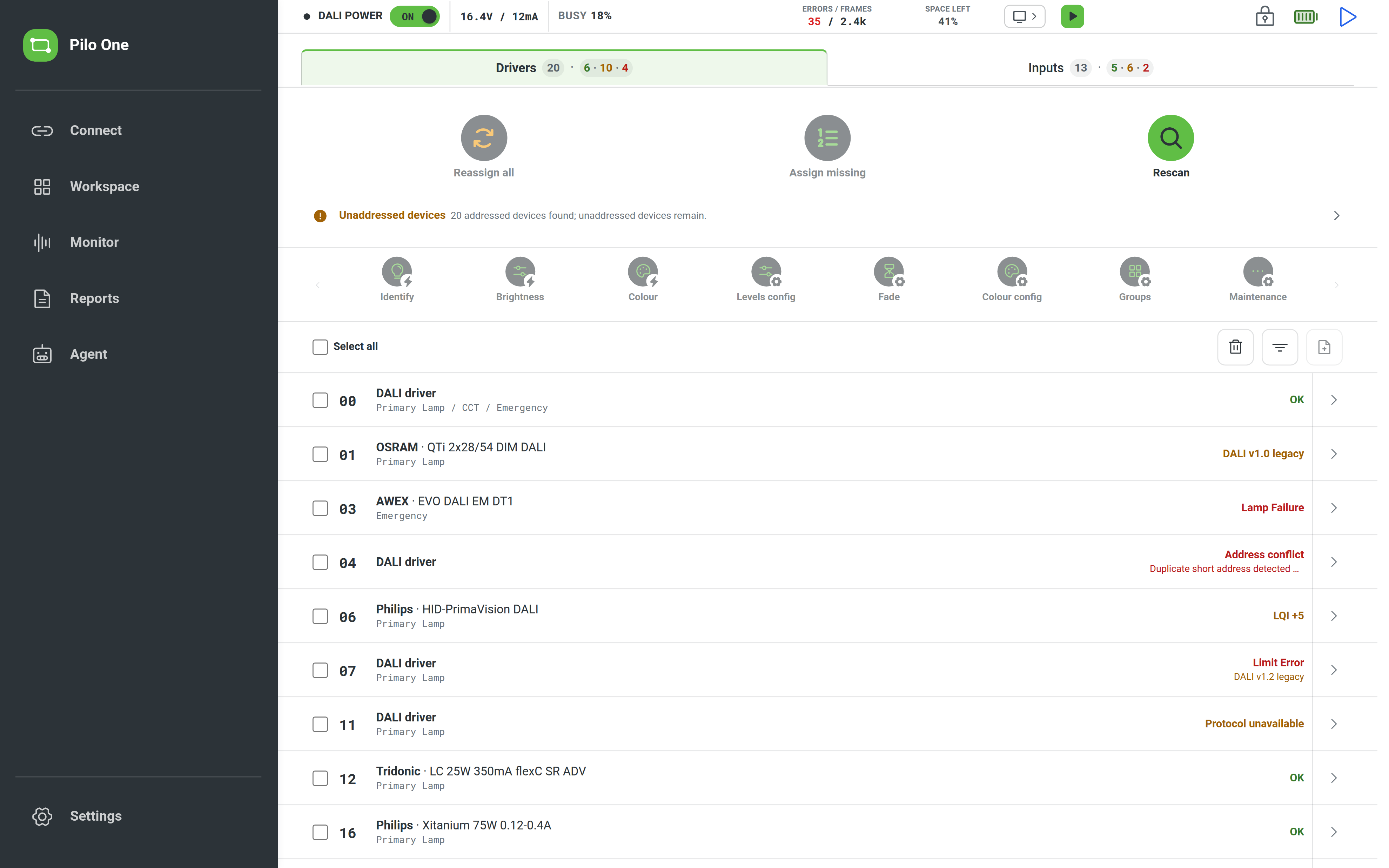This screenshot has height=868, width=1389.
Task: Open Monitor in the sidebar
Action: pos(138,242)
